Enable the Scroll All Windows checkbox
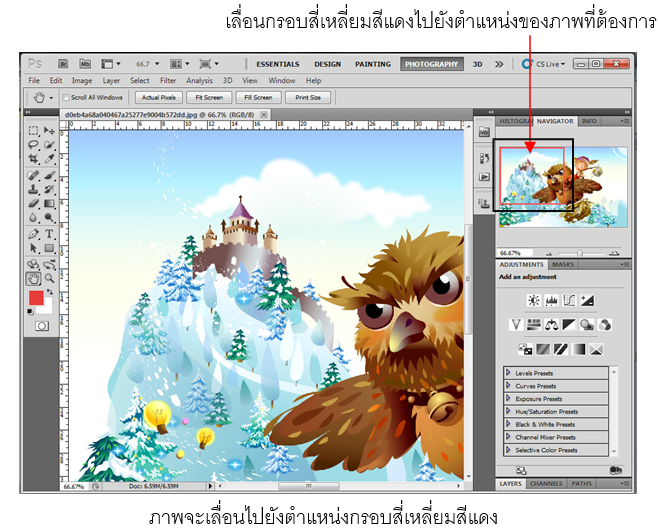 [x=66, y=98]
